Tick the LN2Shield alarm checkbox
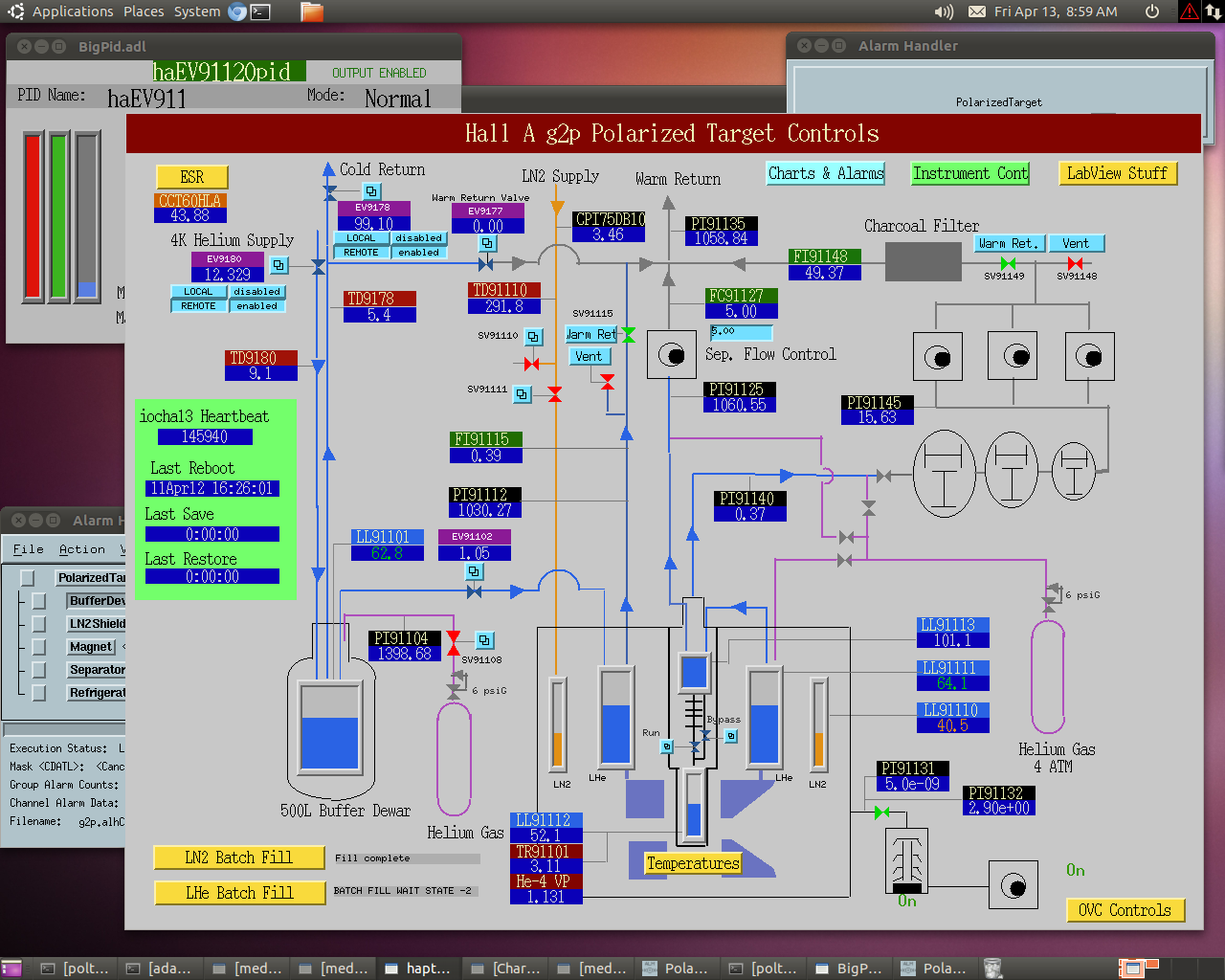The width and height of the screenshot is (1225, 980). [x=38, y=624]
